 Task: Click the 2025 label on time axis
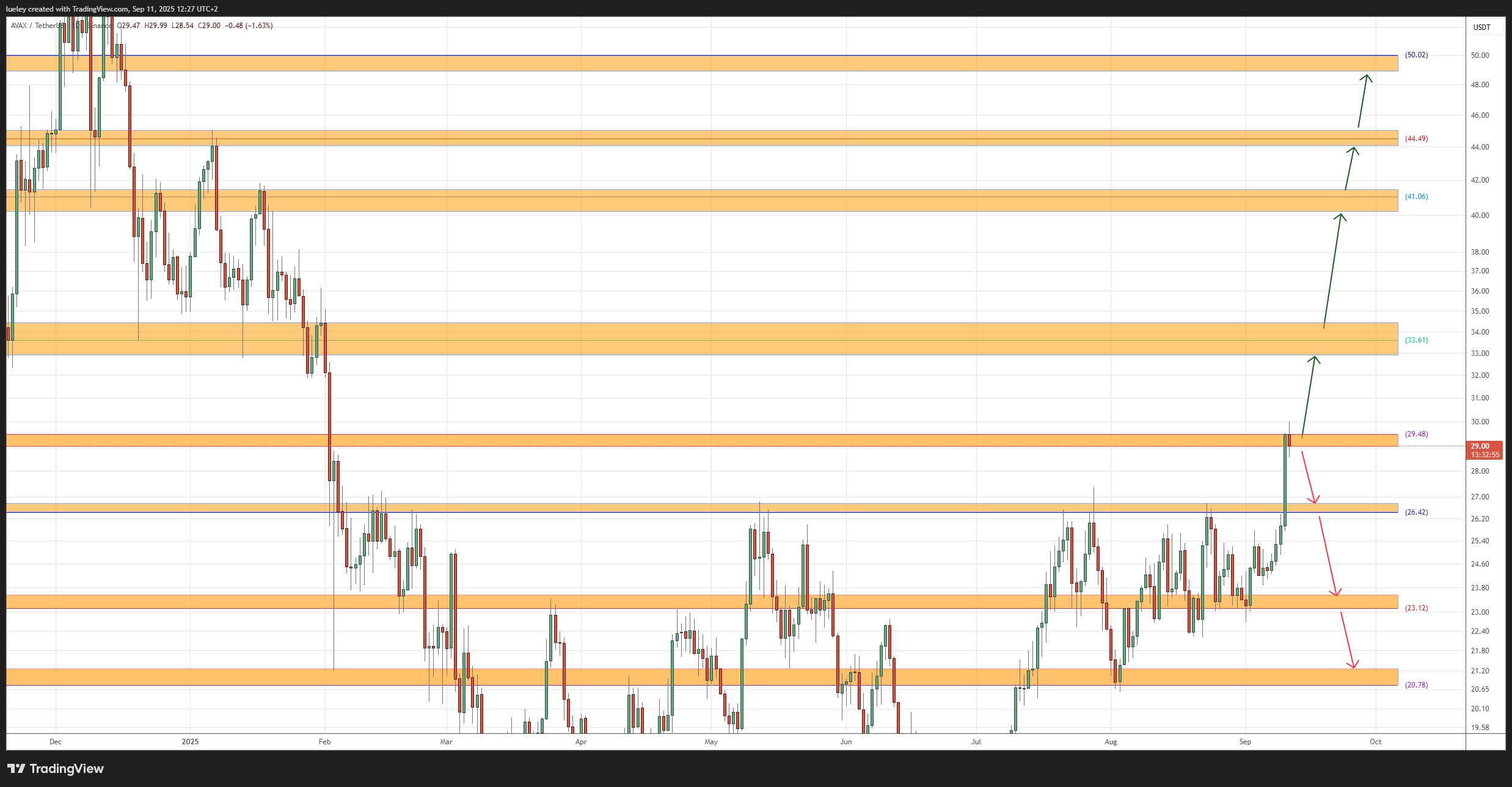[x=190, y=742]
